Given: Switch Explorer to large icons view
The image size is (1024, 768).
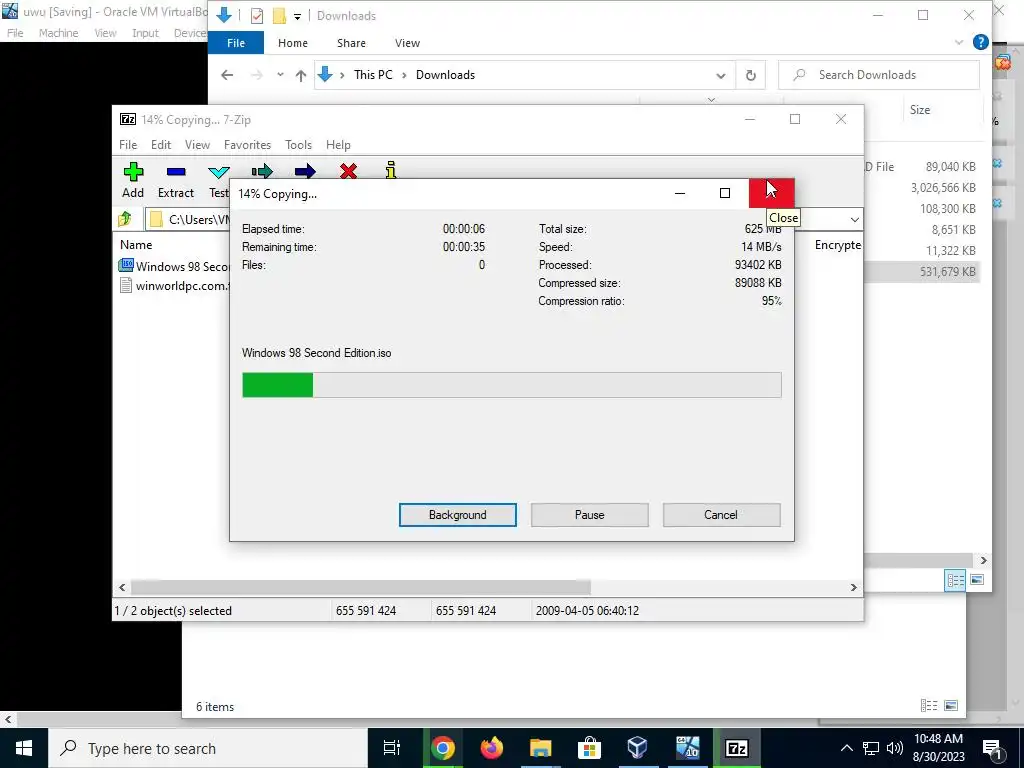Looking at the screenshot, I should [977, 580].
